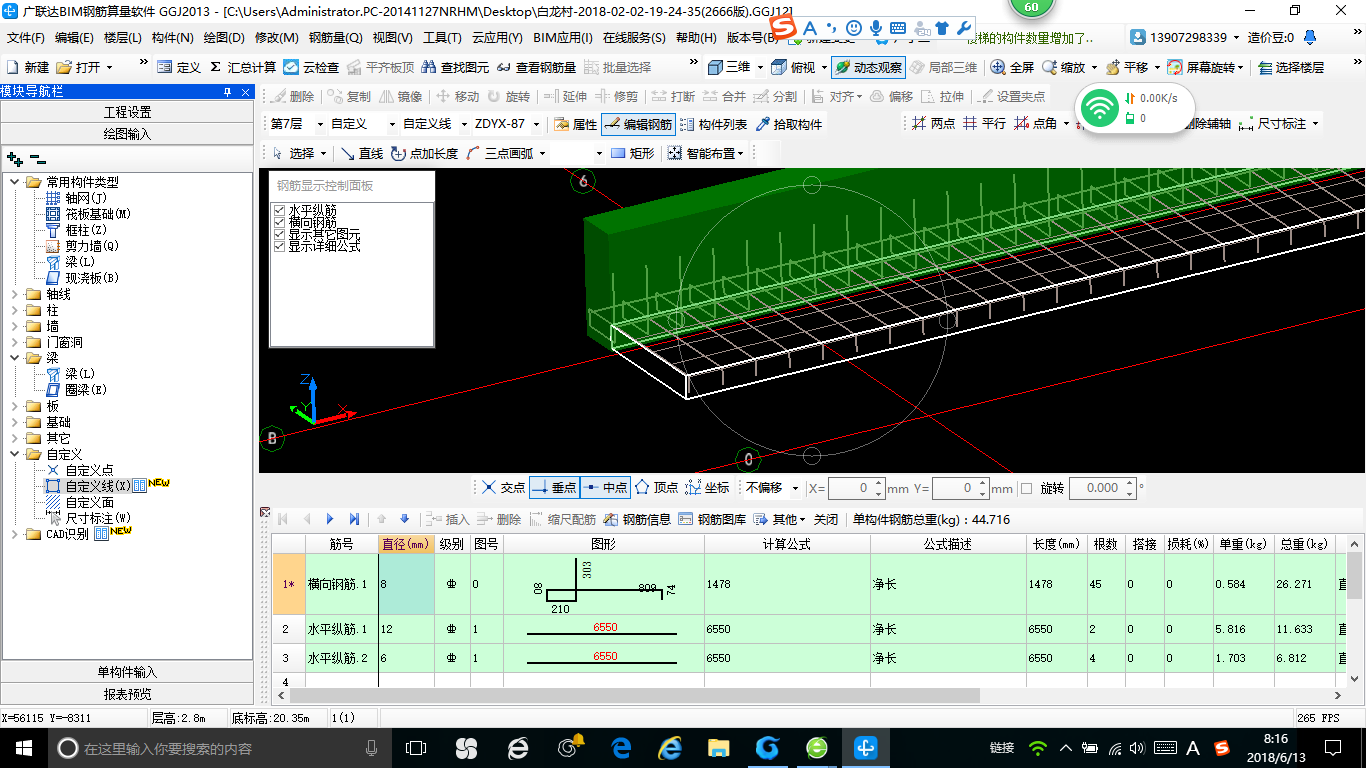
Task: Click the 新建 new file icon
Action: [28, 67]
